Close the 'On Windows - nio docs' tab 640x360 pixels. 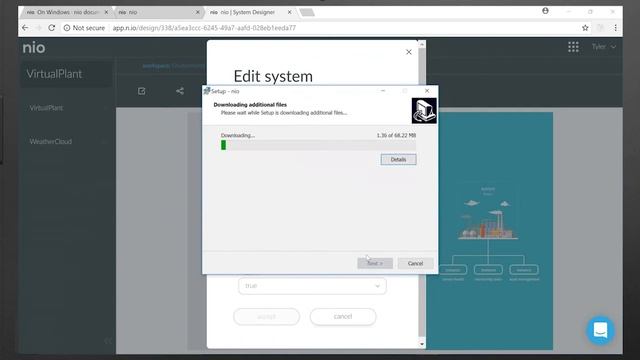(106, 12)
